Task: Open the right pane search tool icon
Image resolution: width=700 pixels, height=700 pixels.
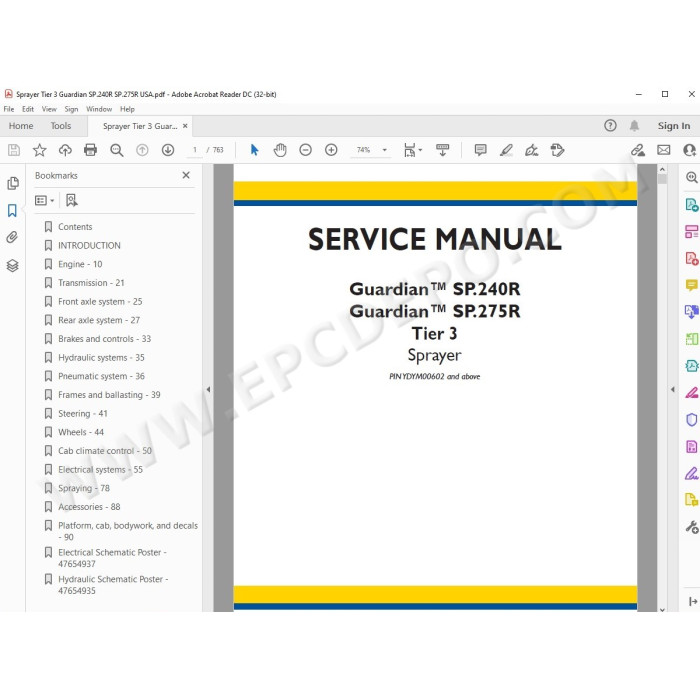Action: 692,177
